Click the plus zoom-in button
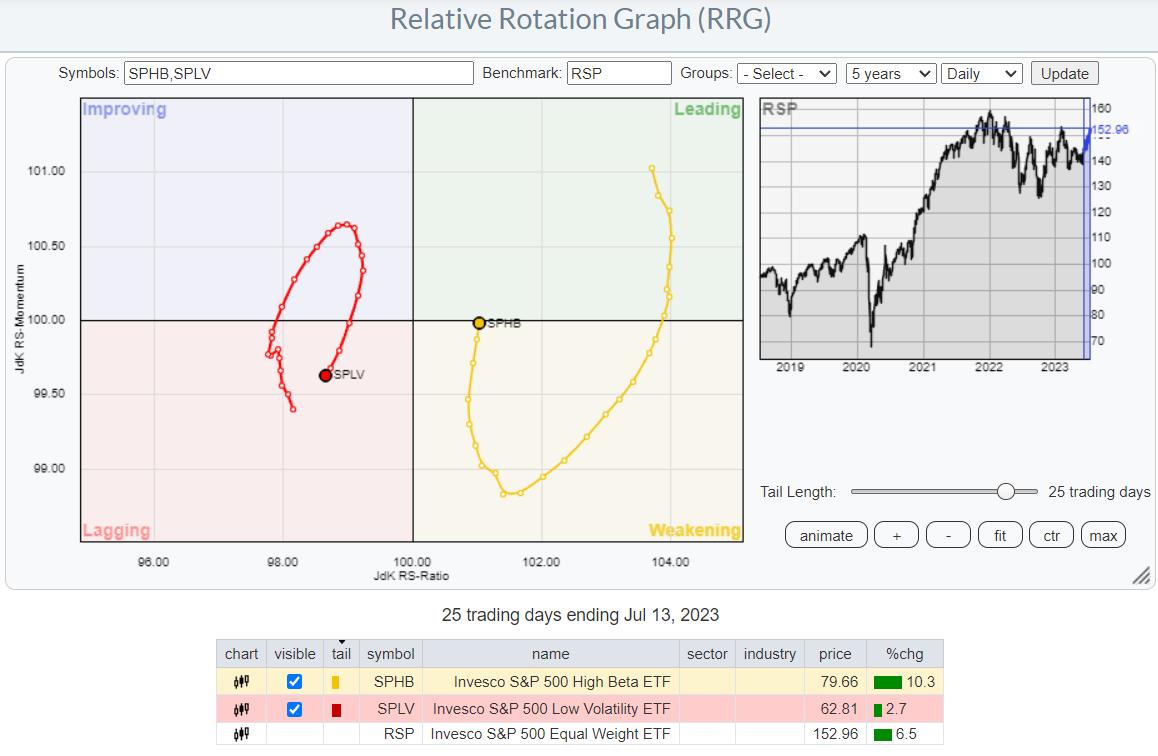The image size is (1158, 756). click(896, 535)
